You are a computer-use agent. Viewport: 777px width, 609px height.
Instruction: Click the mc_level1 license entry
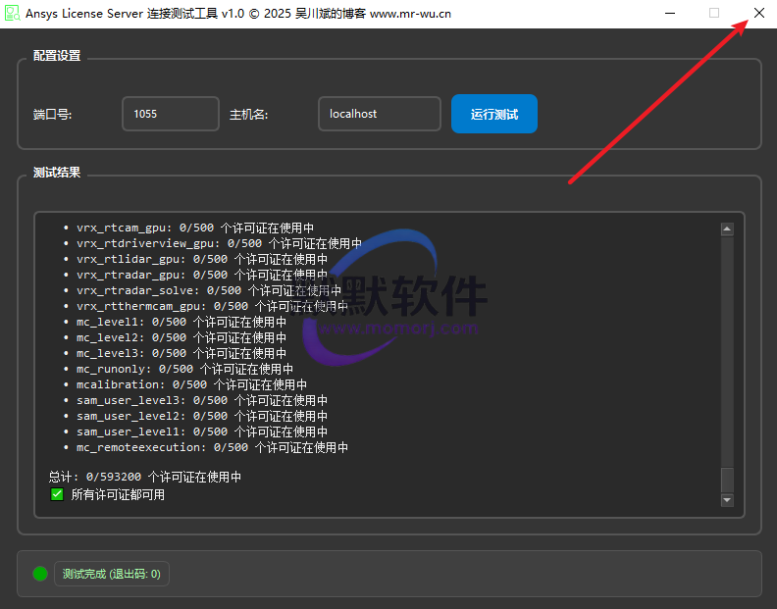tap(181, 322)
